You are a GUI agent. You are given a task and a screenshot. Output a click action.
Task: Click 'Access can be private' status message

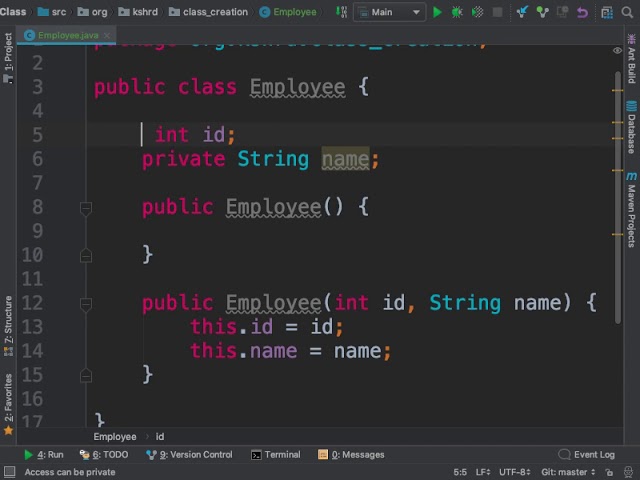click(x=70, y=472)
